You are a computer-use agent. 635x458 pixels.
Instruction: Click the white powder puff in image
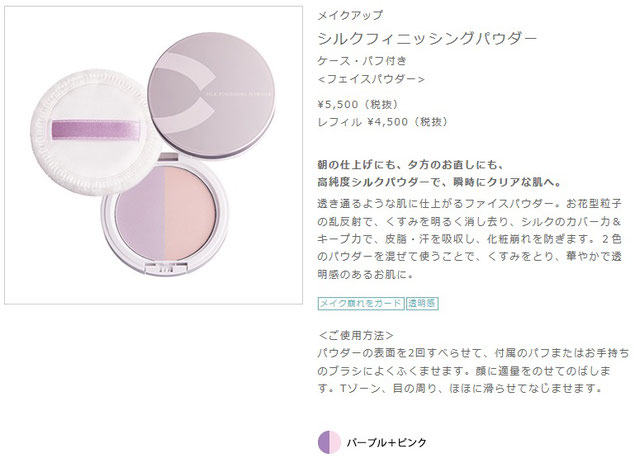click(93, 132)
